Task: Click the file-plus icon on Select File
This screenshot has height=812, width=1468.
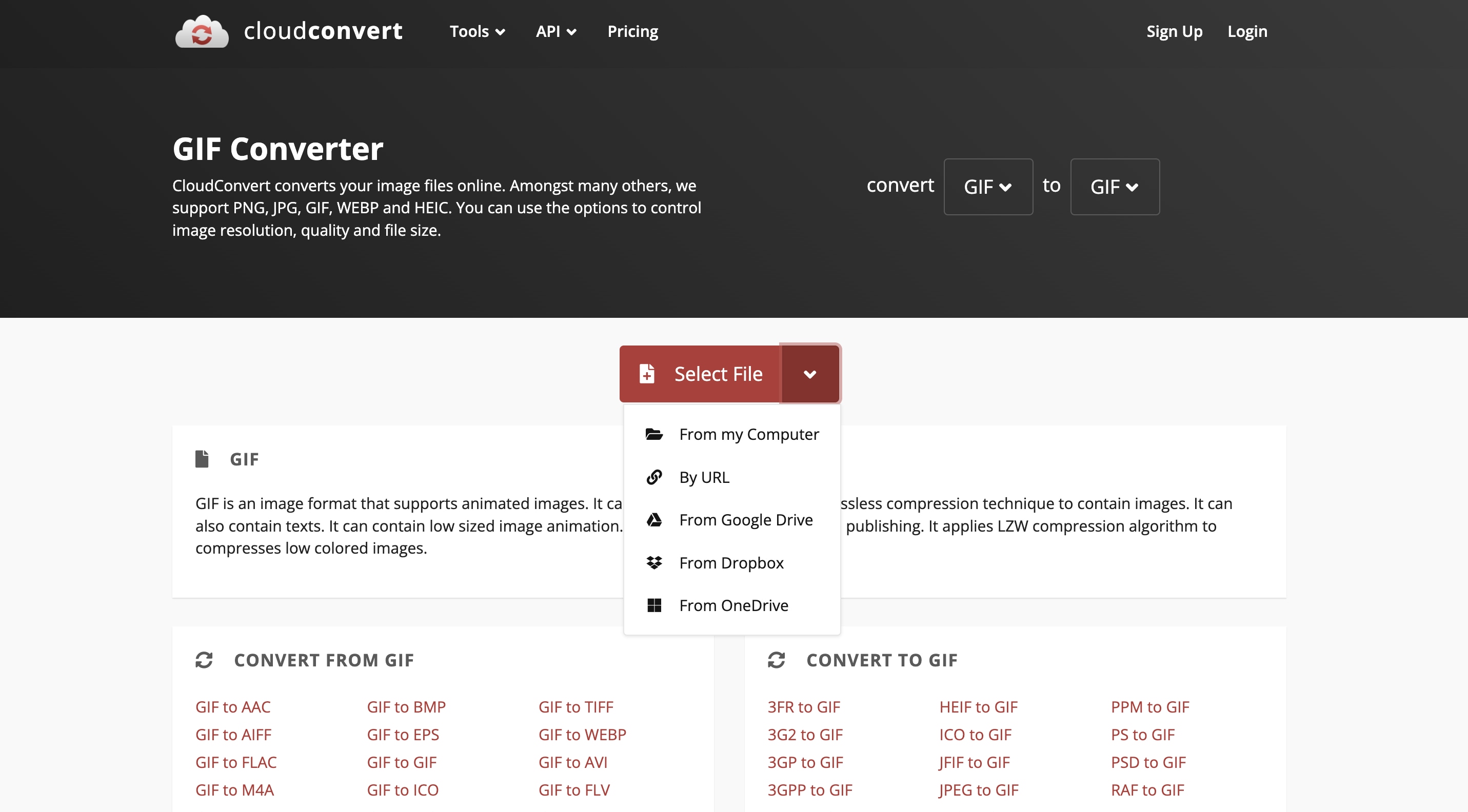Action: (647, 374)
